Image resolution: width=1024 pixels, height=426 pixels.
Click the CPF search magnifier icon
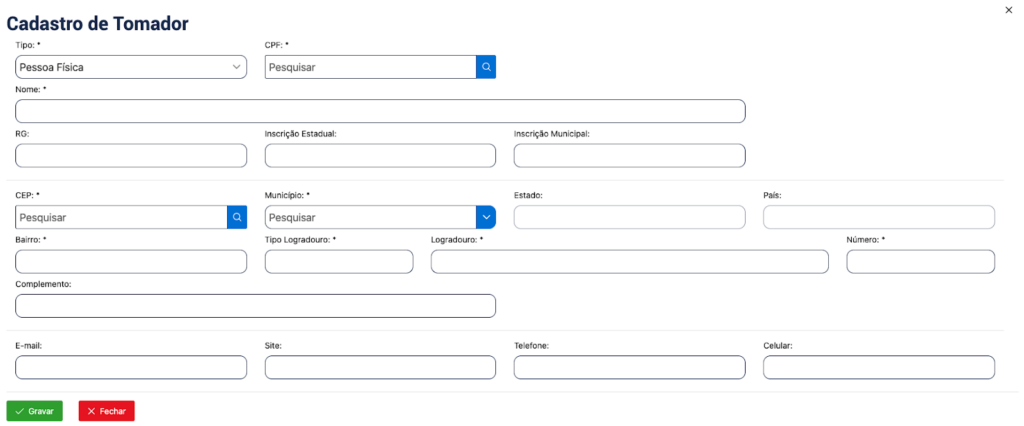[x=486, y=67]
